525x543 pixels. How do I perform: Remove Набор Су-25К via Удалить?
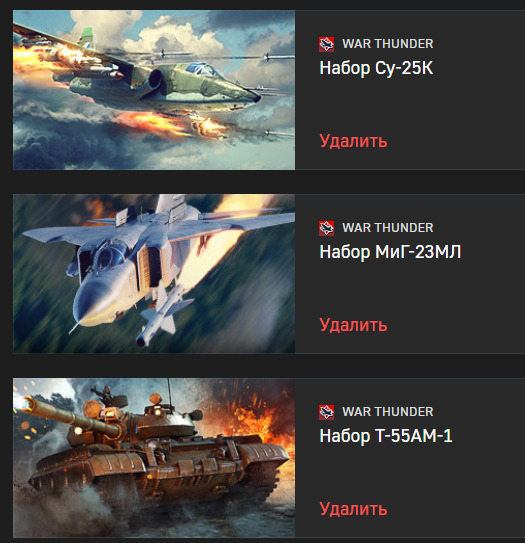(353, 141)
